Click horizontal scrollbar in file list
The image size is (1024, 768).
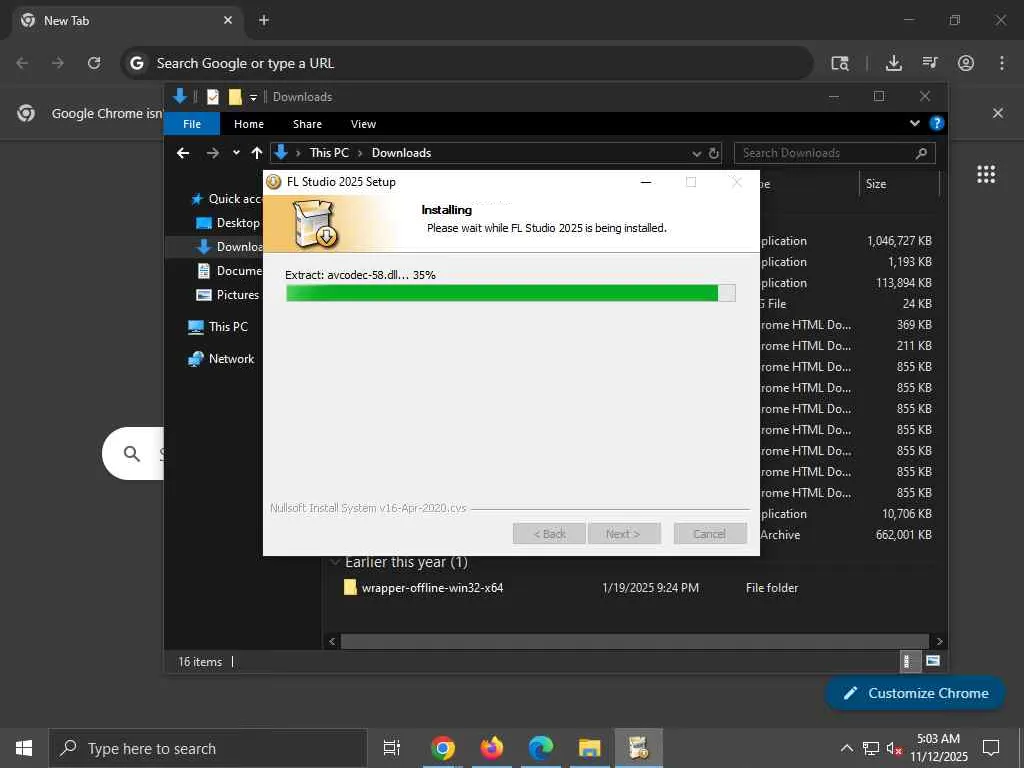coord(635,641)
